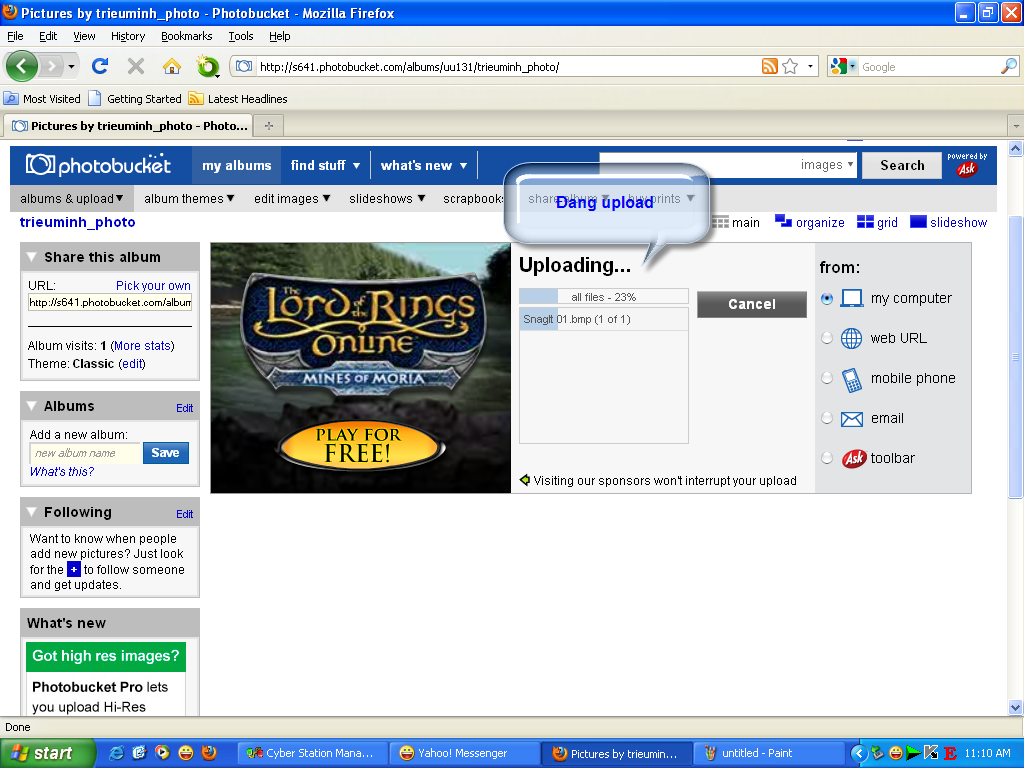Click the media player quick launch icon

162,753
